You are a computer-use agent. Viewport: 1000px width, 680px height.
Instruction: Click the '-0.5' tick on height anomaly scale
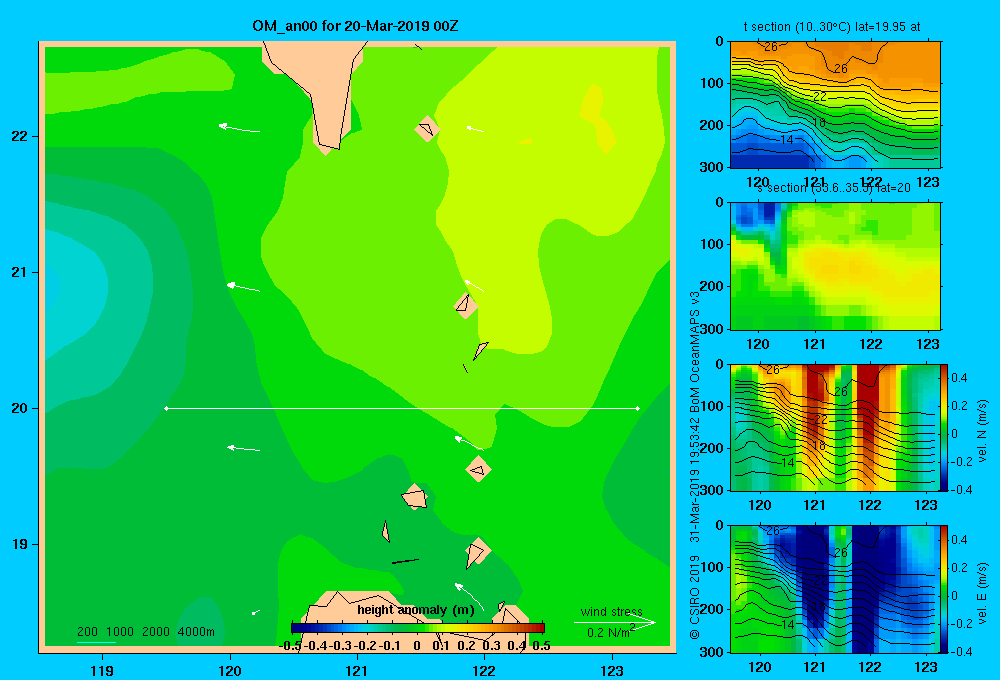click(x=290, y=646)
